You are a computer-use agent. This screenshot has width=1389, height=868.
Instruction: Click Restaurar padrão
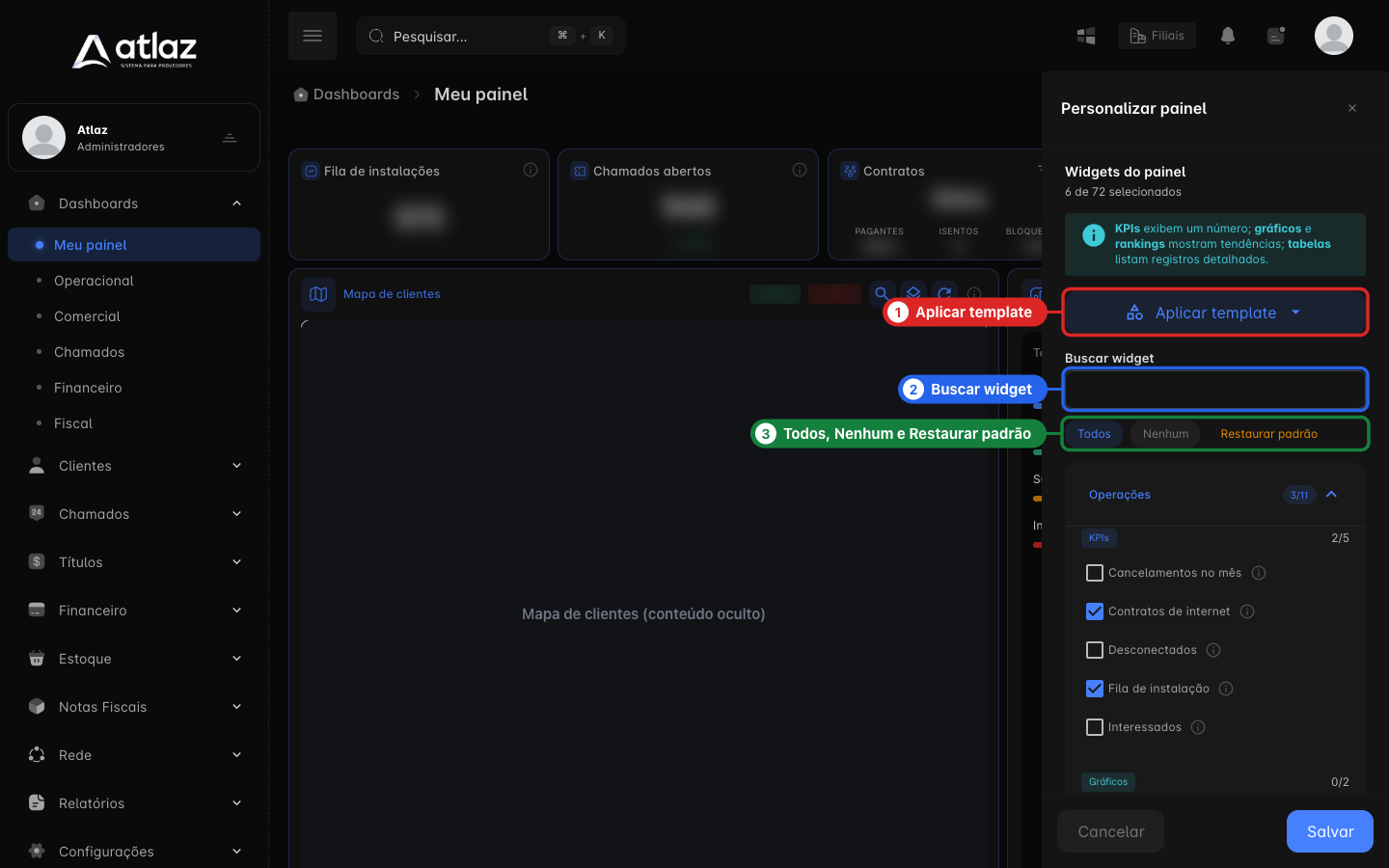[x=1268, y=434]
